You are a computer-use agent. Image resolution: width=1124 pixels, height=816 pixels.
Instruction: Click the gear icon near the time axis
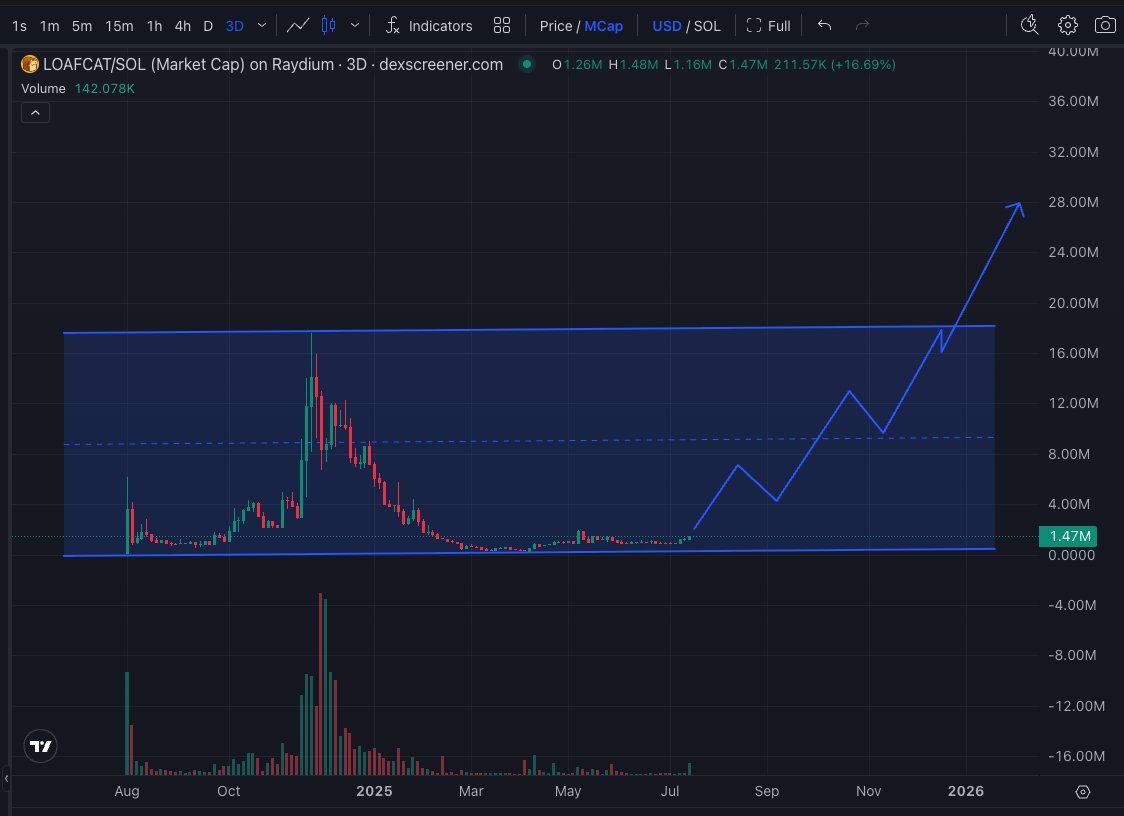point(1083,791)
